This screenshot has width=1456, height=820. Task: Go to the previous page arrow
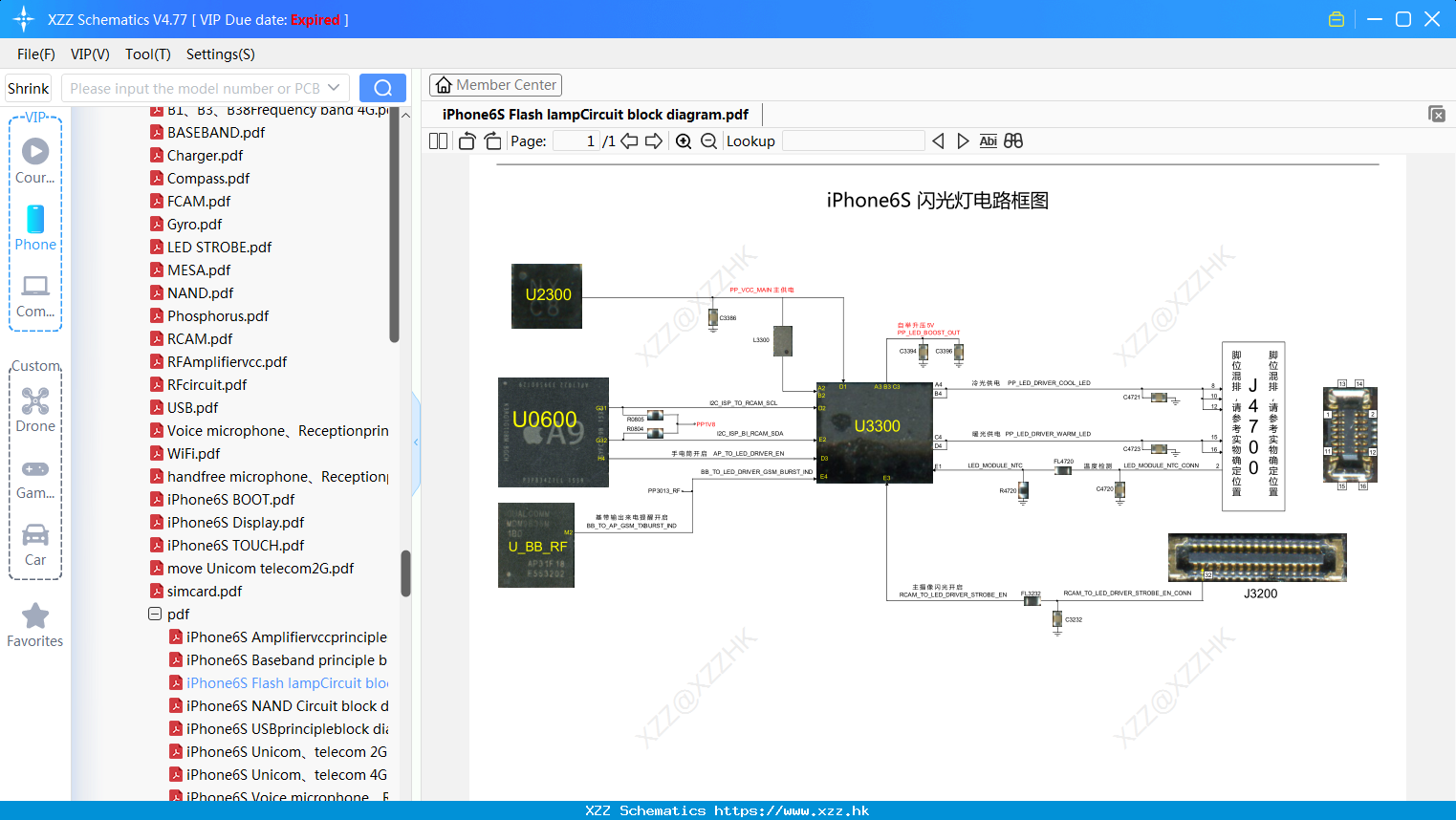(629, 141)
